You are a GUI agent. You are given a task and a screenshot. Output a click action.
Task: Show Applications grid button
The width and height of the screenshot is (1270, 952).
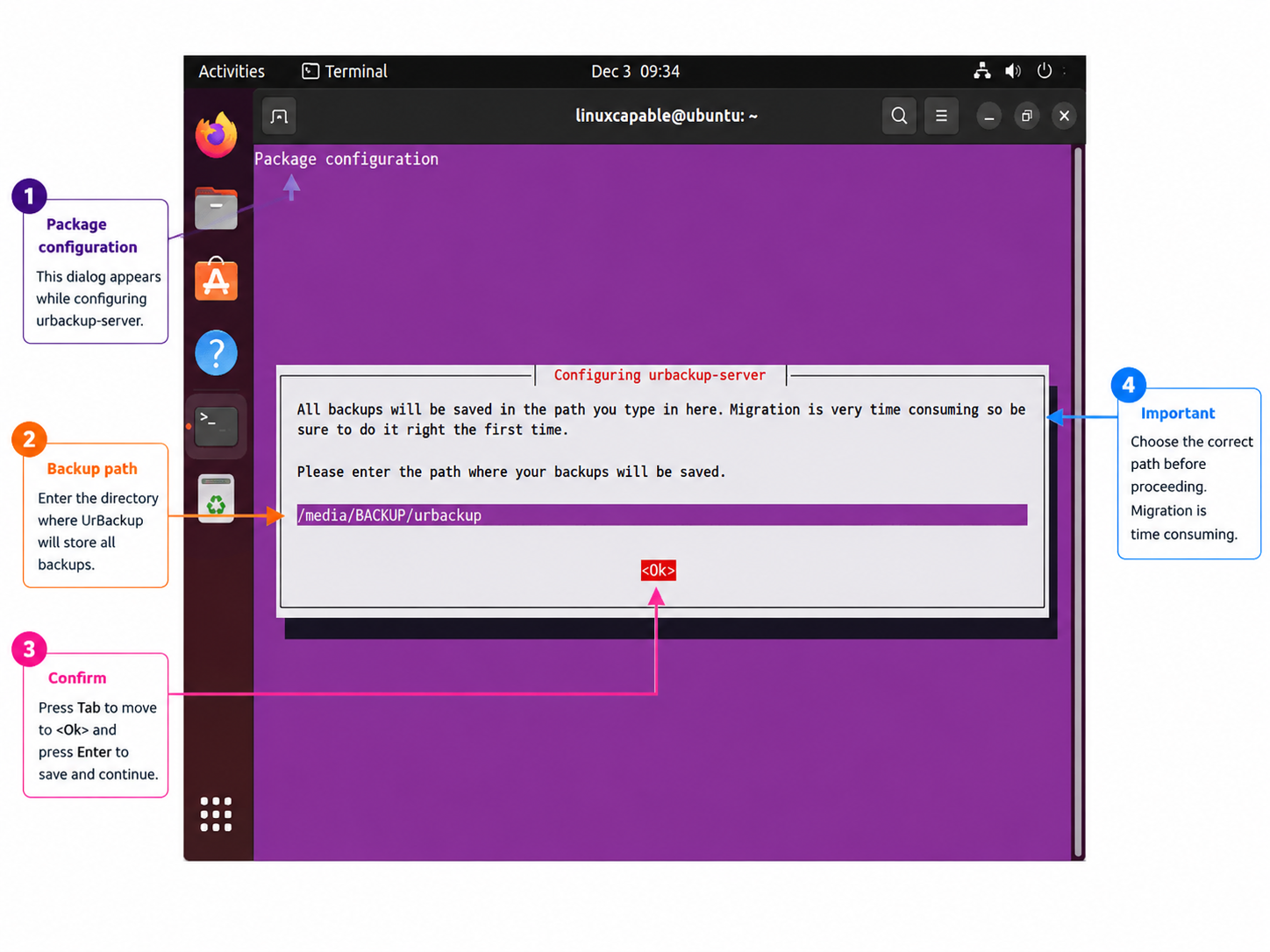click(216, 814)
